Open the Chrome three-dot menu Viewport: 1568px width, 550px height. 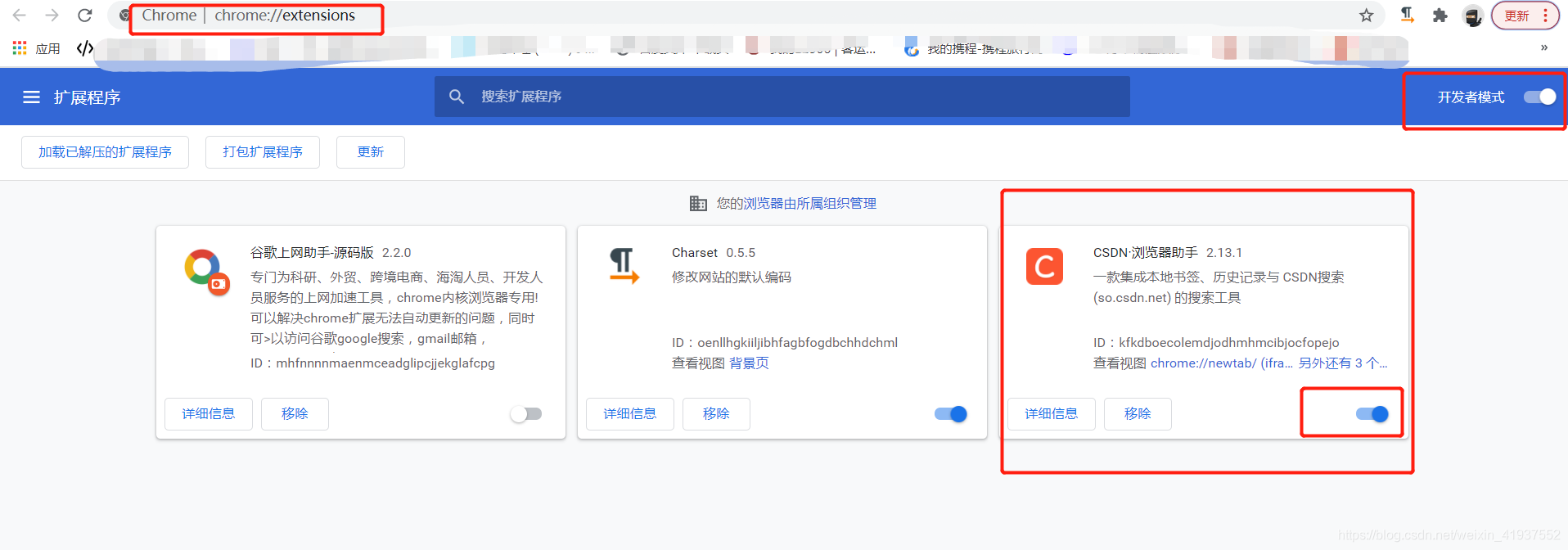click(1545, 16)
